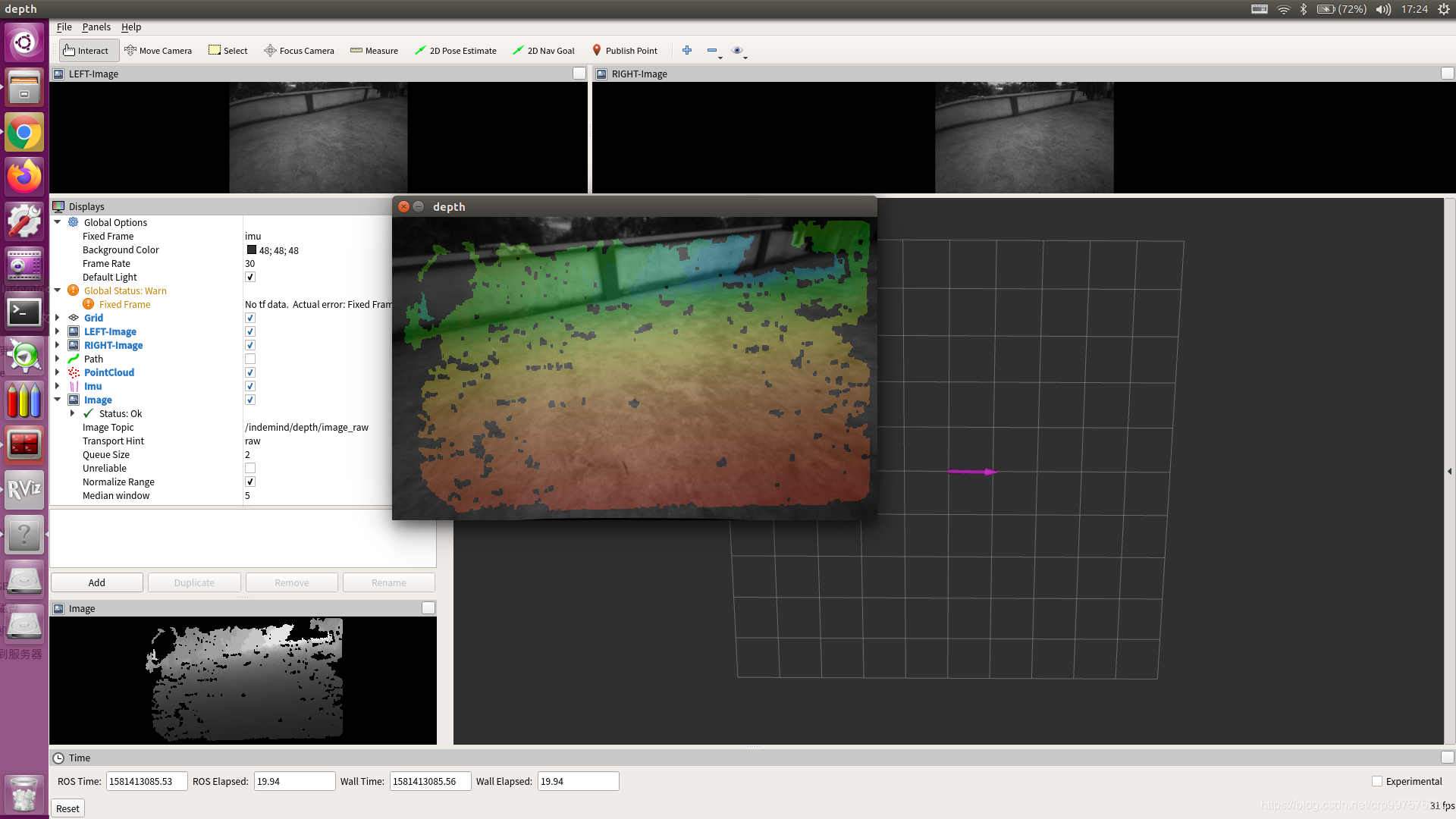Collapse the Global Status node
This screenshot has height=819, width=1456.
pos(58,290)
